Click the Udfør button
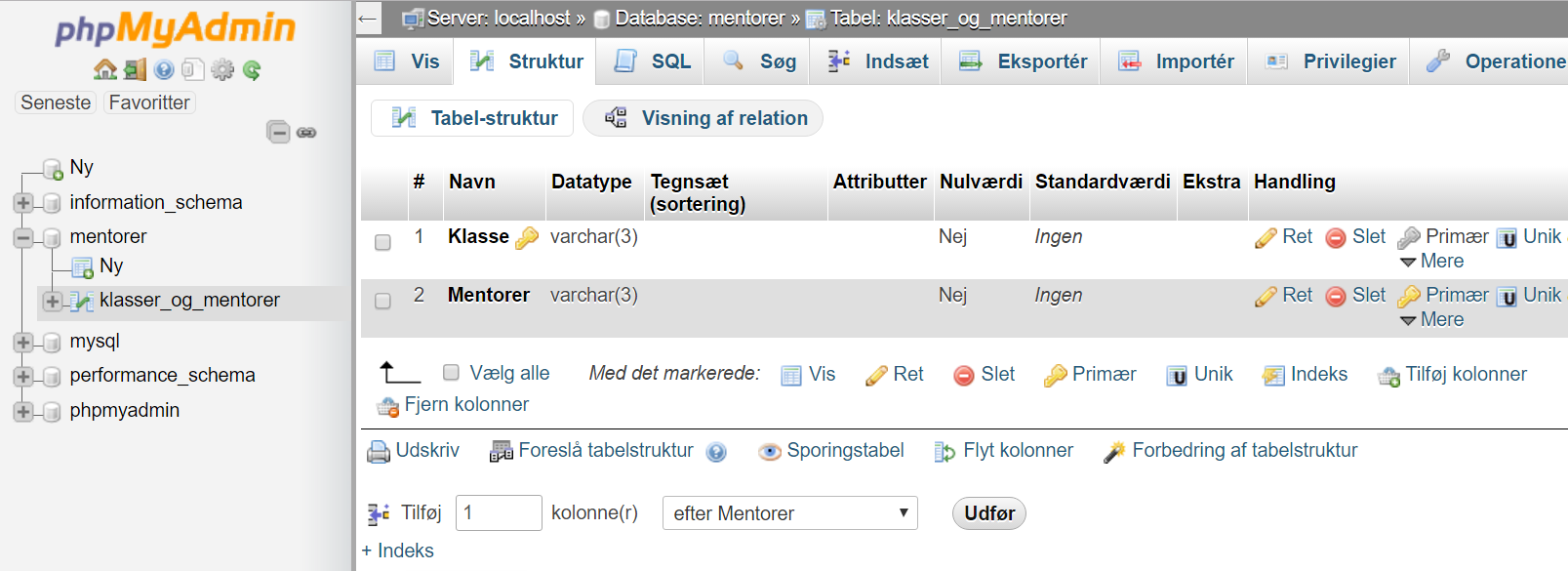The height and width of the screenshot is (571, 1568). pyautogui.click(x=988, y=513)
